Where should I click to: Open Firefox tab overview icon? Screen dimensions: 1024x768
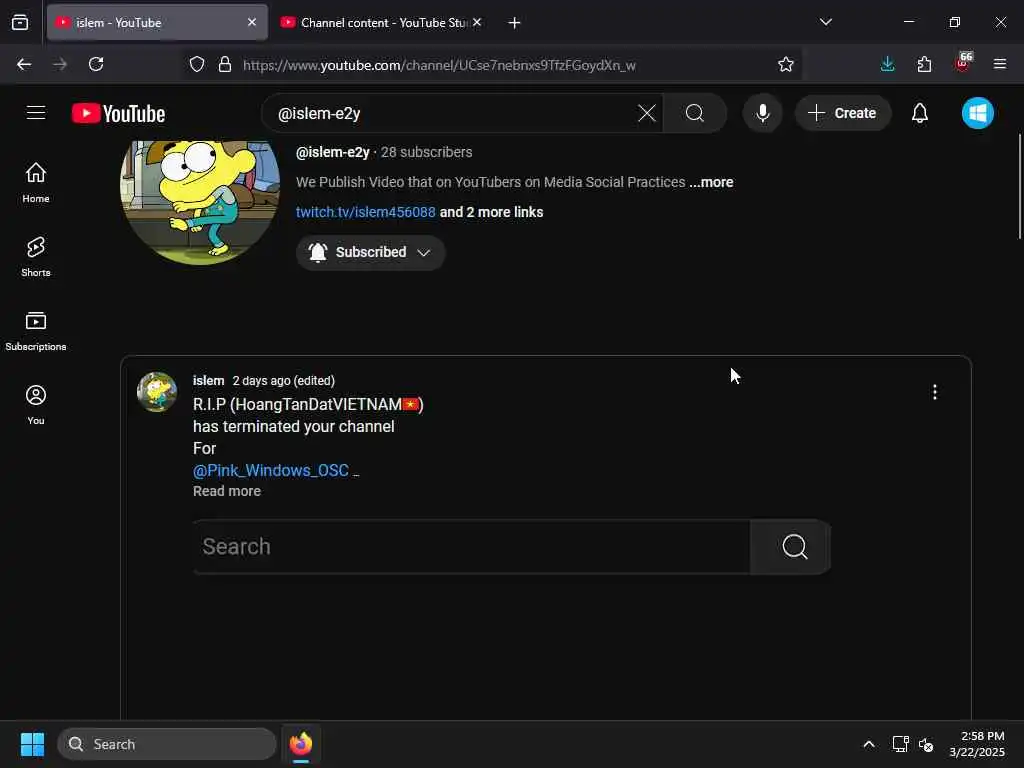(x=20, y=22)
